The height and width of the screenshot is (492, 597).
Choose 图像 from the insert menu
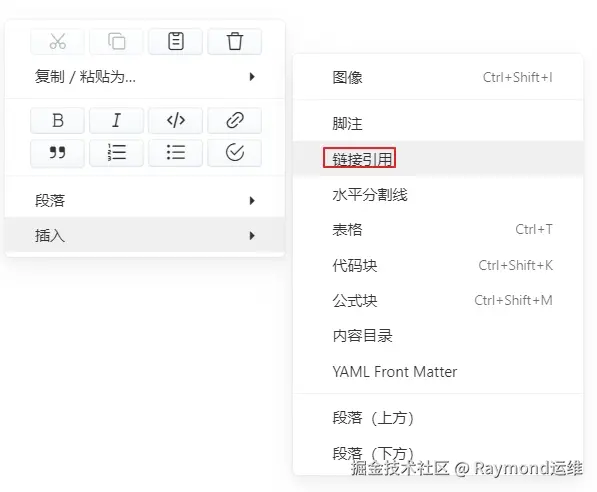(438, 77)
